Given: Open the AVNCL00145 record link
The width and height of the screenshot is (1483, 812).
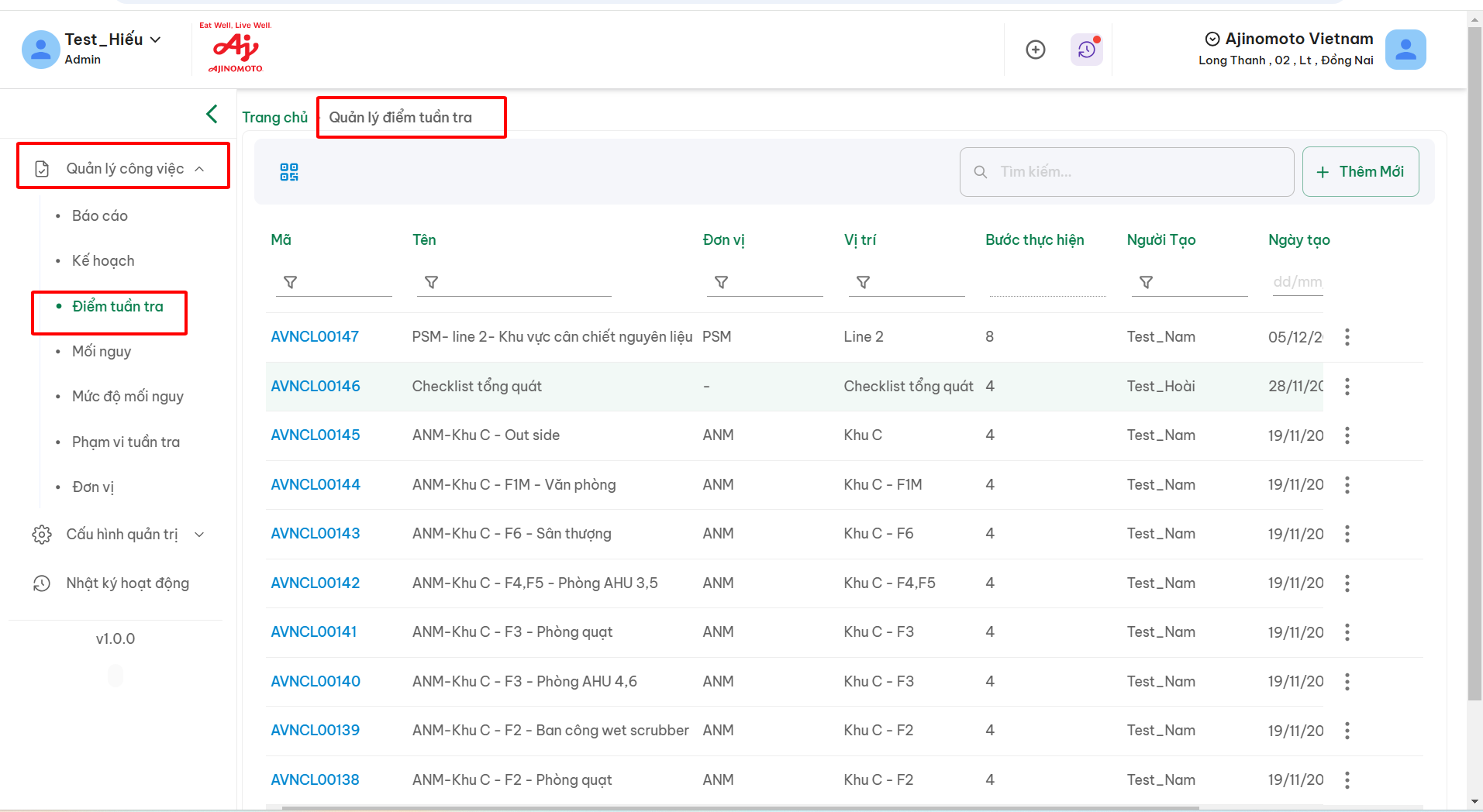Looking at the screenshot, I should pos(316,435).
